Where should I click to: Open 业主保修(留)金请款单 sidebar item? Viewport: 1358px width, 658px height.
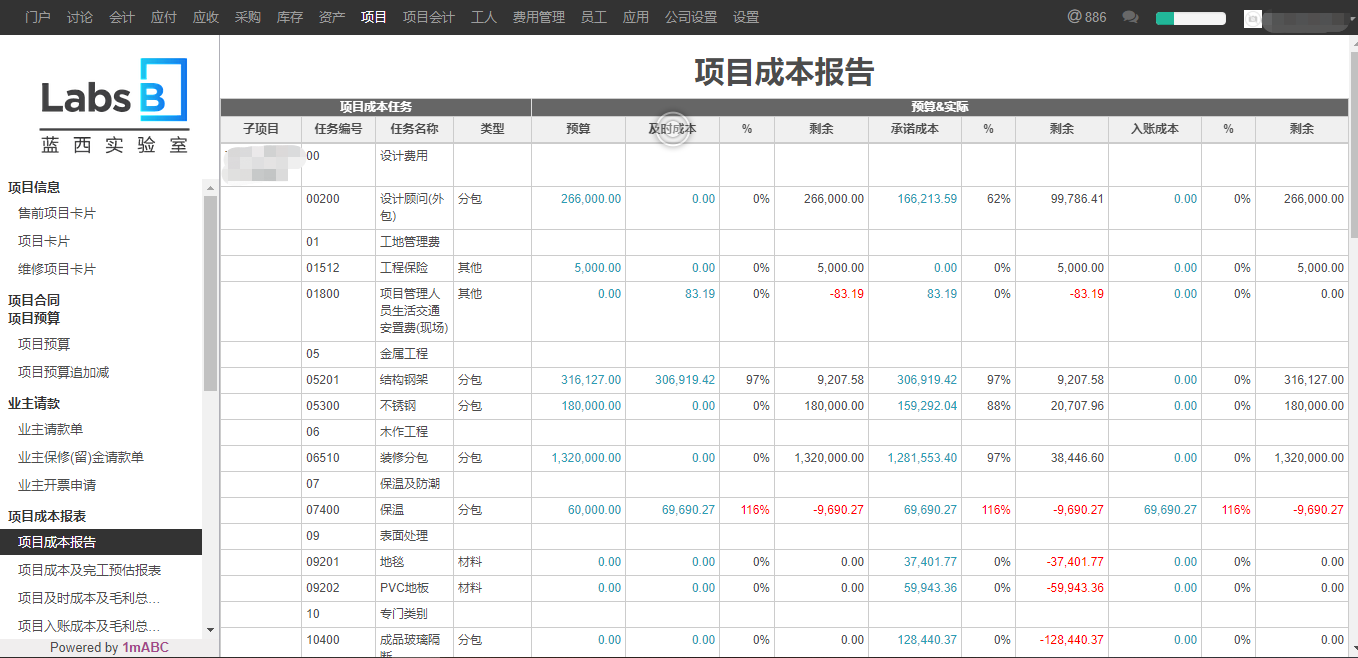[x=81, y=457]
